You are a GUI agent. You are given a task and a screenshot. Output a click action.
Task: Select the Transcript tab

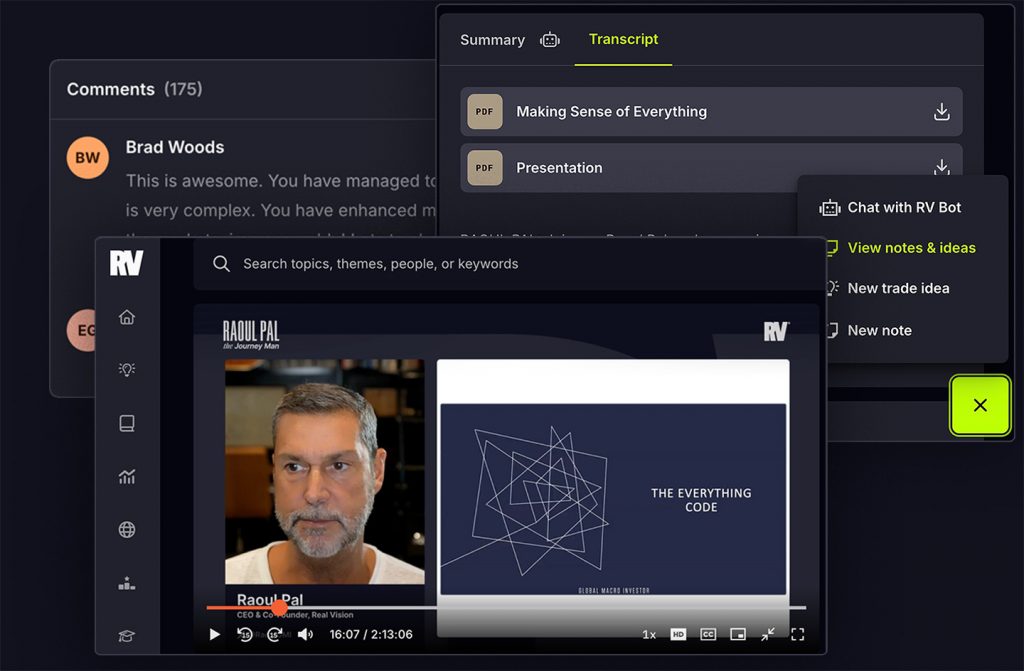(623, 40)
